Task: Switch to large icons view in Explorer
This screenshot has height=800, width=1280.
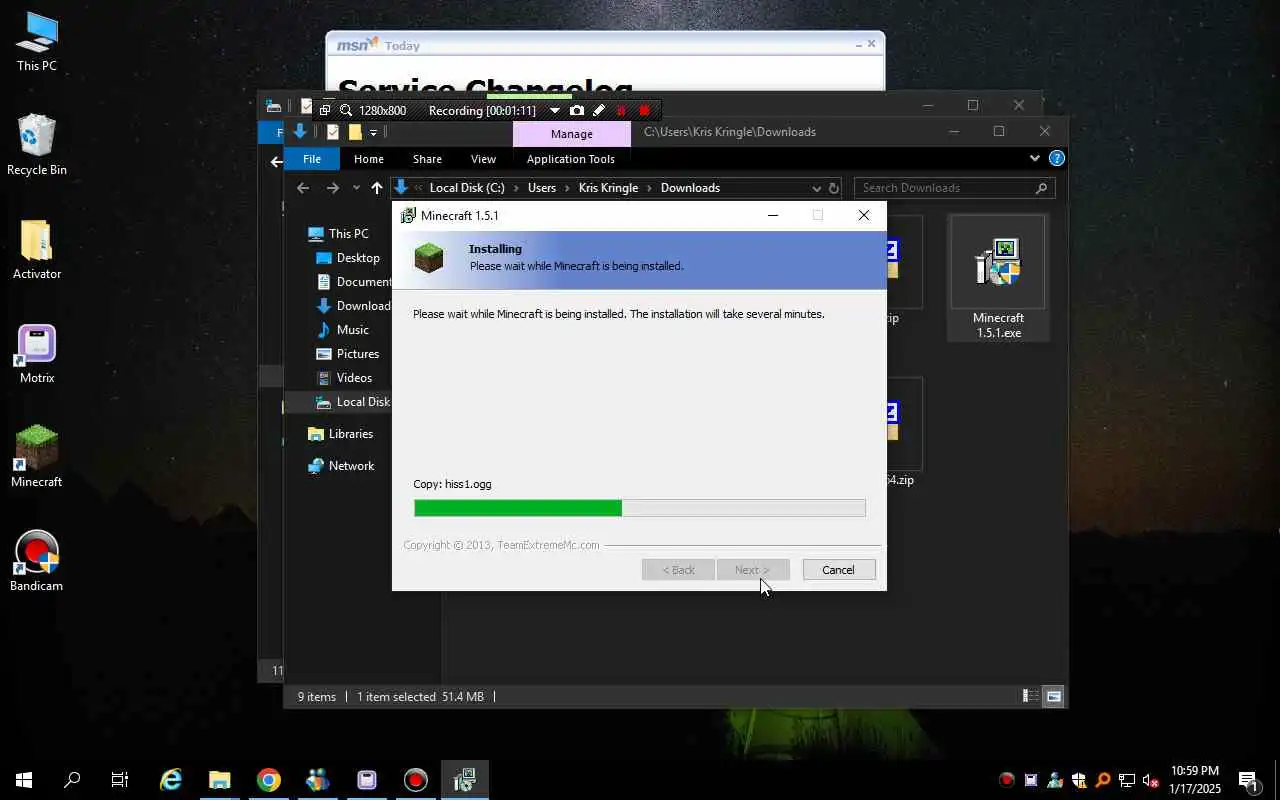Action: [1053, 696]
